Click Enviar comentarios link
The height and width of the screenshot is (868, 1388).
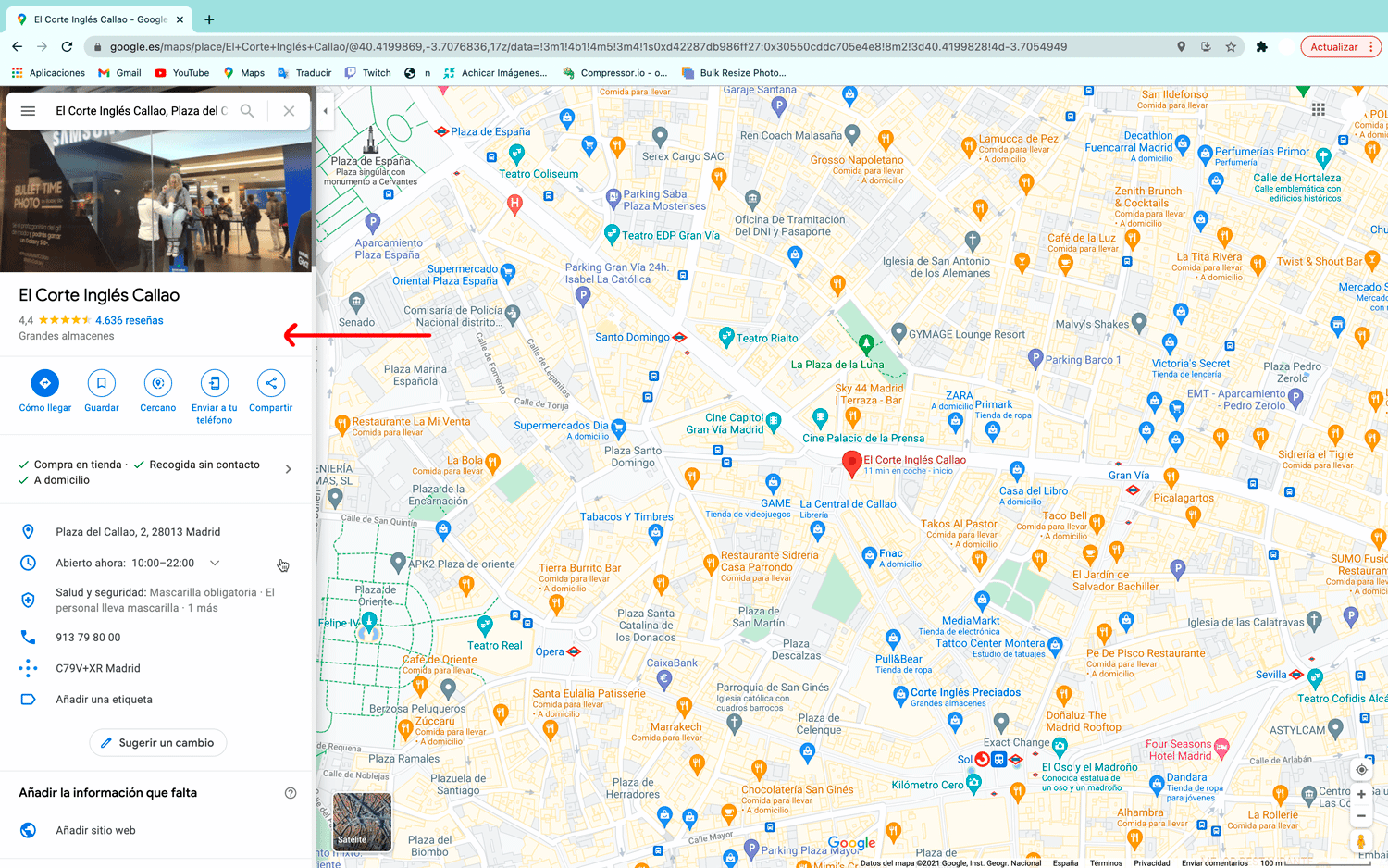[x=1215, y=863]
